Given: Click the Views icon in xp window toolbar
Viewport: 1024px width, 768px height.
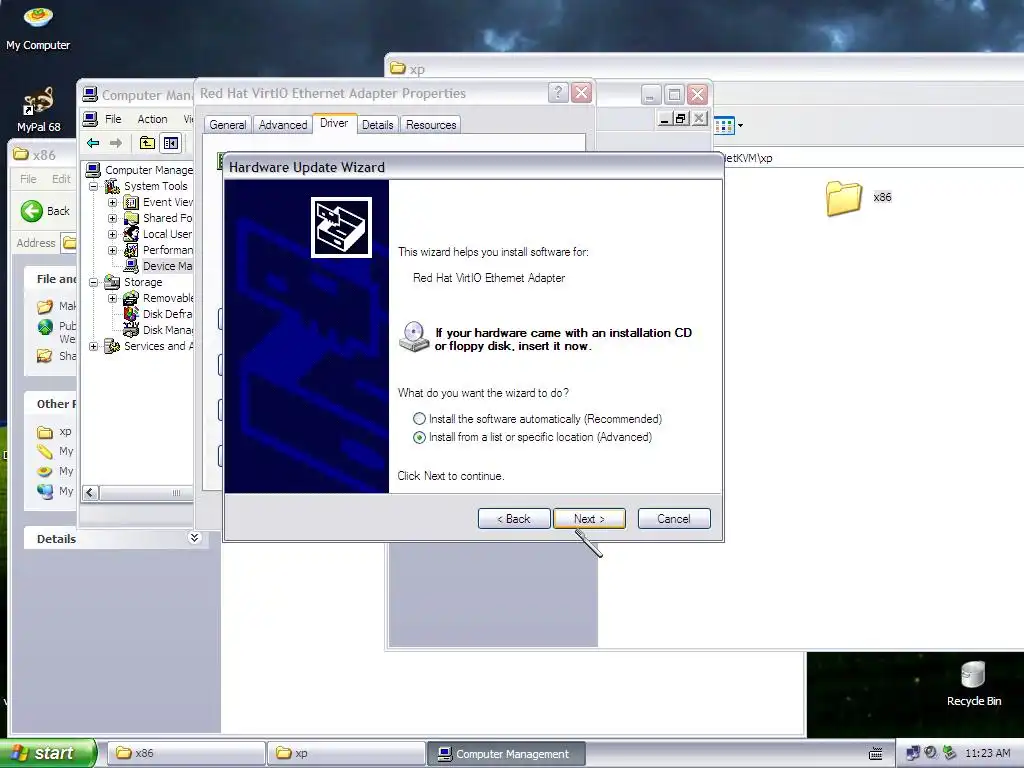Looking at the screenshot, I should click(724, 125).
